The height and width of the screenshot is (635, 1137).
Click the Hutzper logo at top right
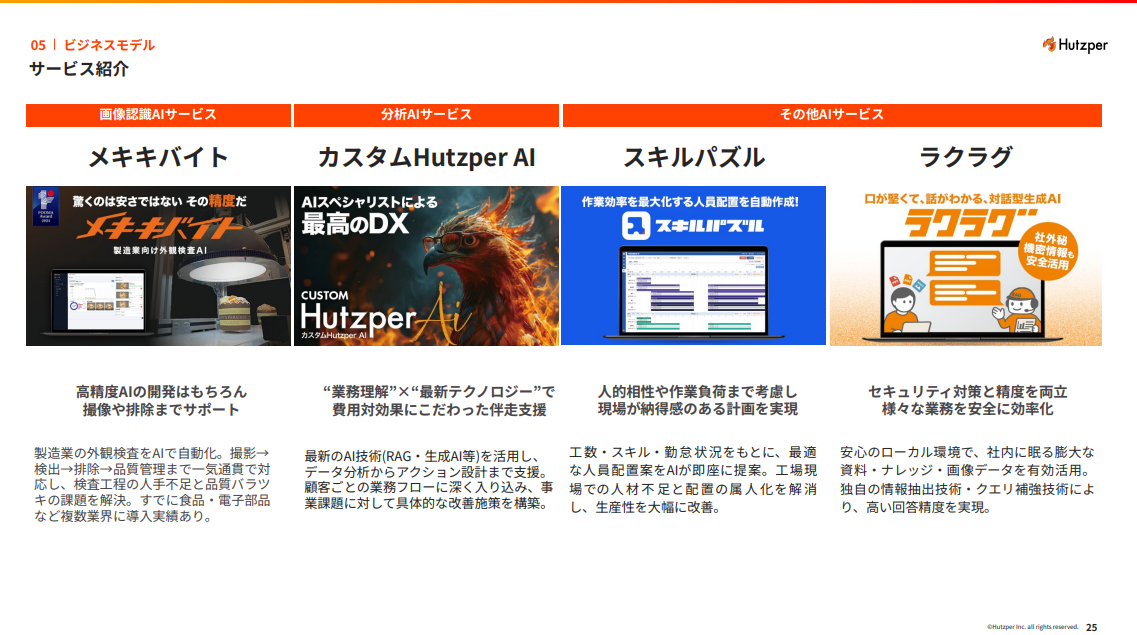tap(1075, 45)
